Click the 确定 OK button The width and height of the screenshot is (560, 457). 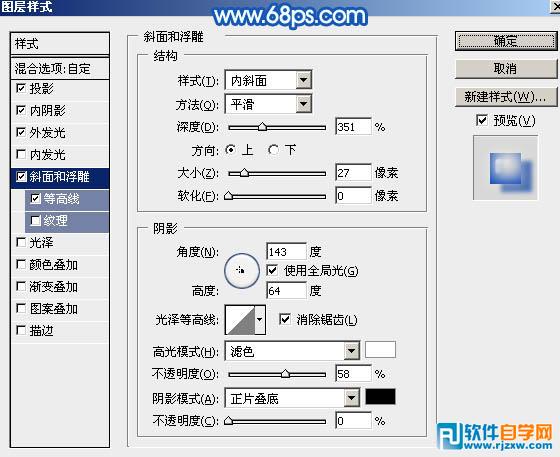click(506, 41)
